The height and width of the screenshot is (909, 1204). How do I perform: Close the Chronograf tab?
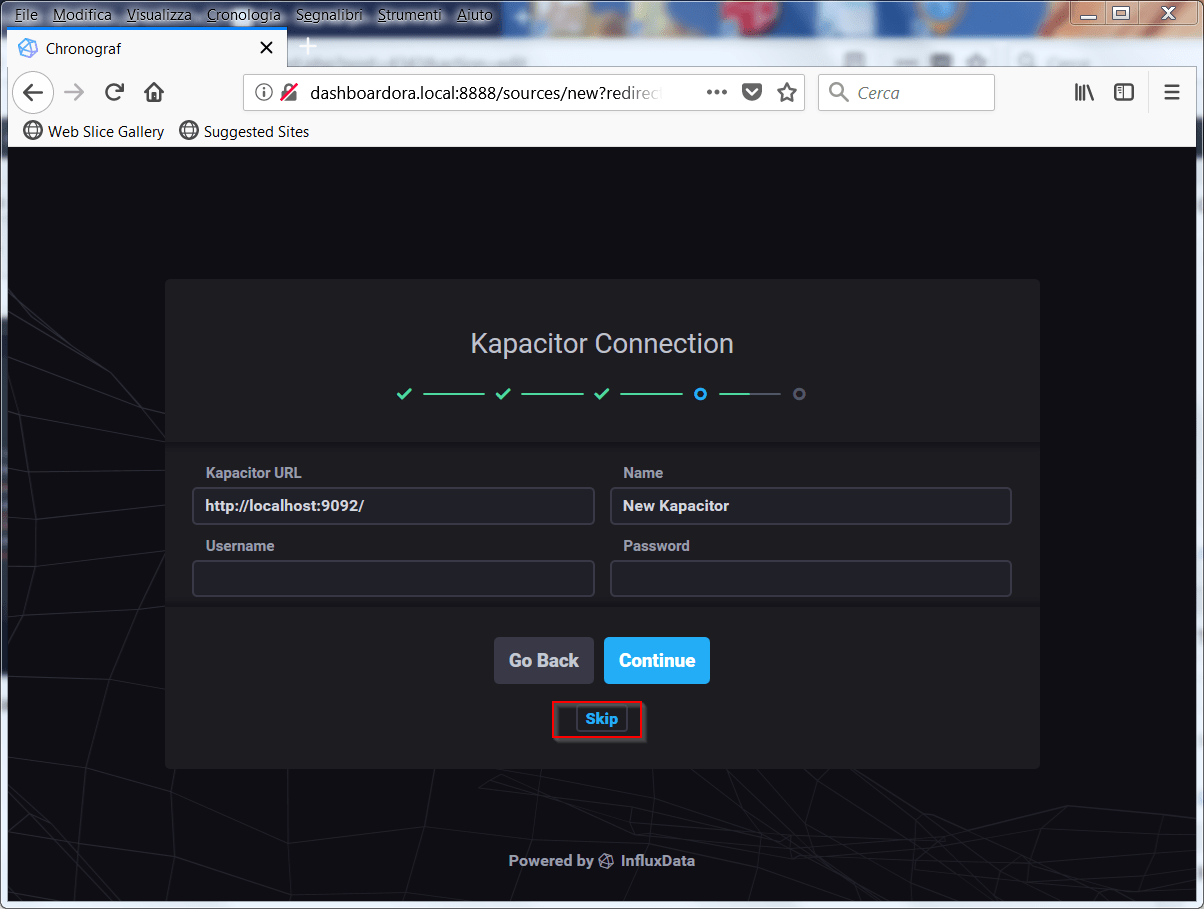point(266,48)
